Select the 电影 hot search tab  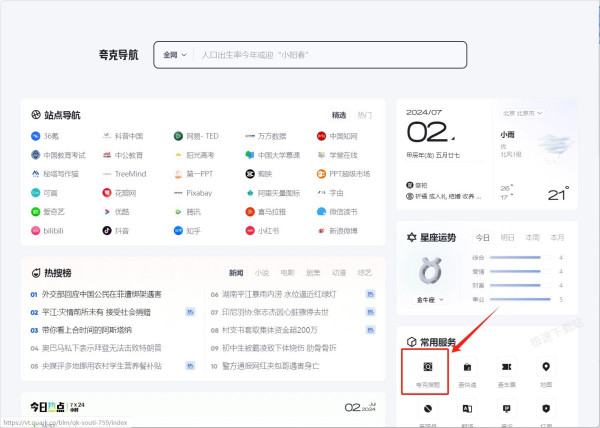pyautogui.click(x=287, y=273)
